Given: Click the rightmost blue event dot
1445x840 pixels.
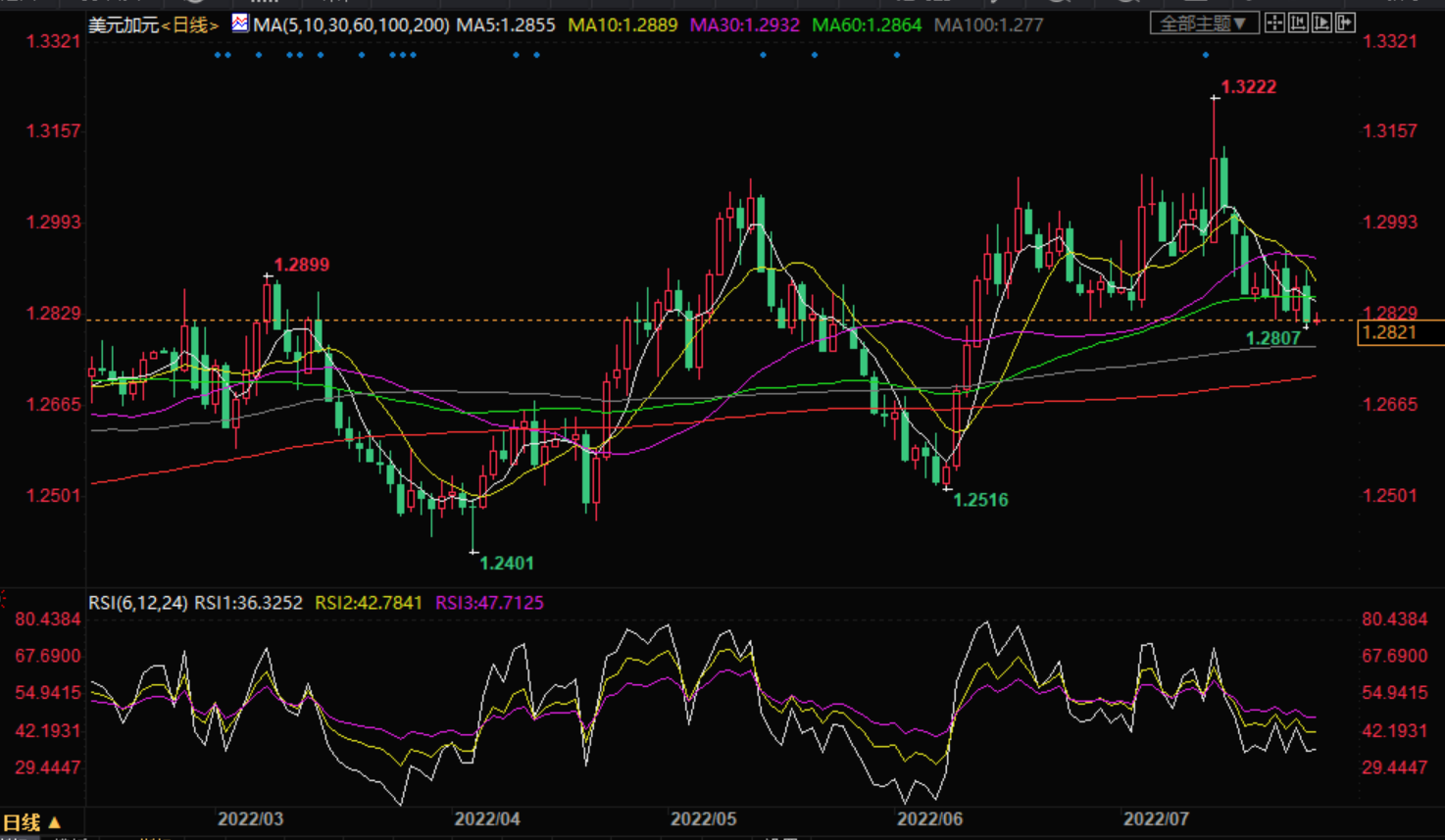Looking at the screenshot, I should pos(1206,55).
